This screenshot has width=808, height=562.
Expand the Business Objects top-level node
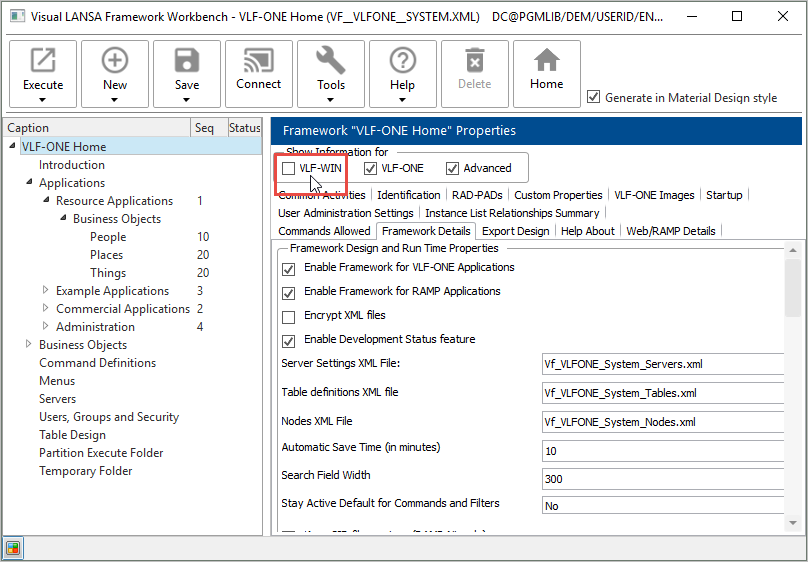click(x=29, y=345)
